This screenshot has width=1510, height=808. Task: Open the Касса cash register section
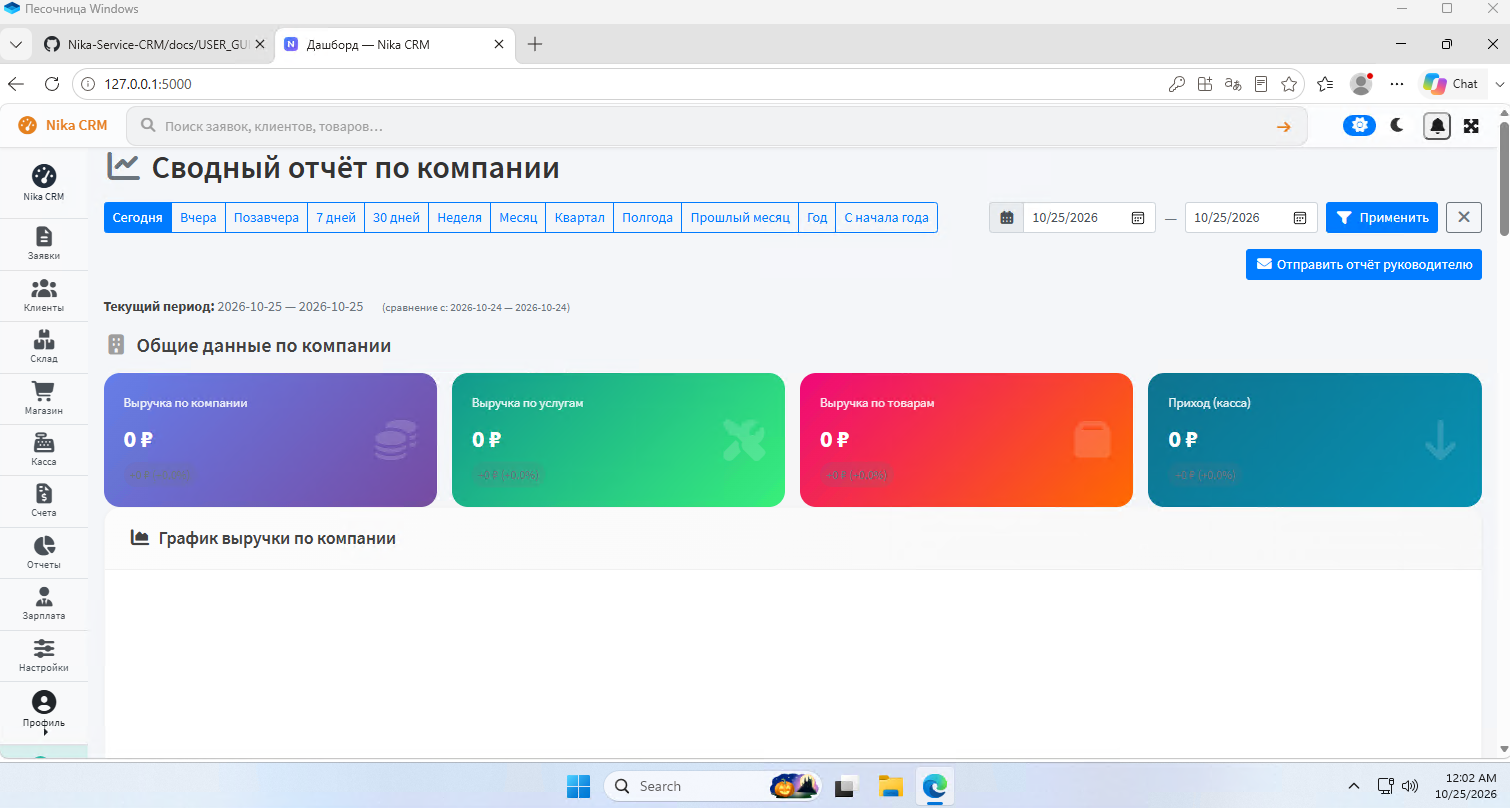pos(44,450)
